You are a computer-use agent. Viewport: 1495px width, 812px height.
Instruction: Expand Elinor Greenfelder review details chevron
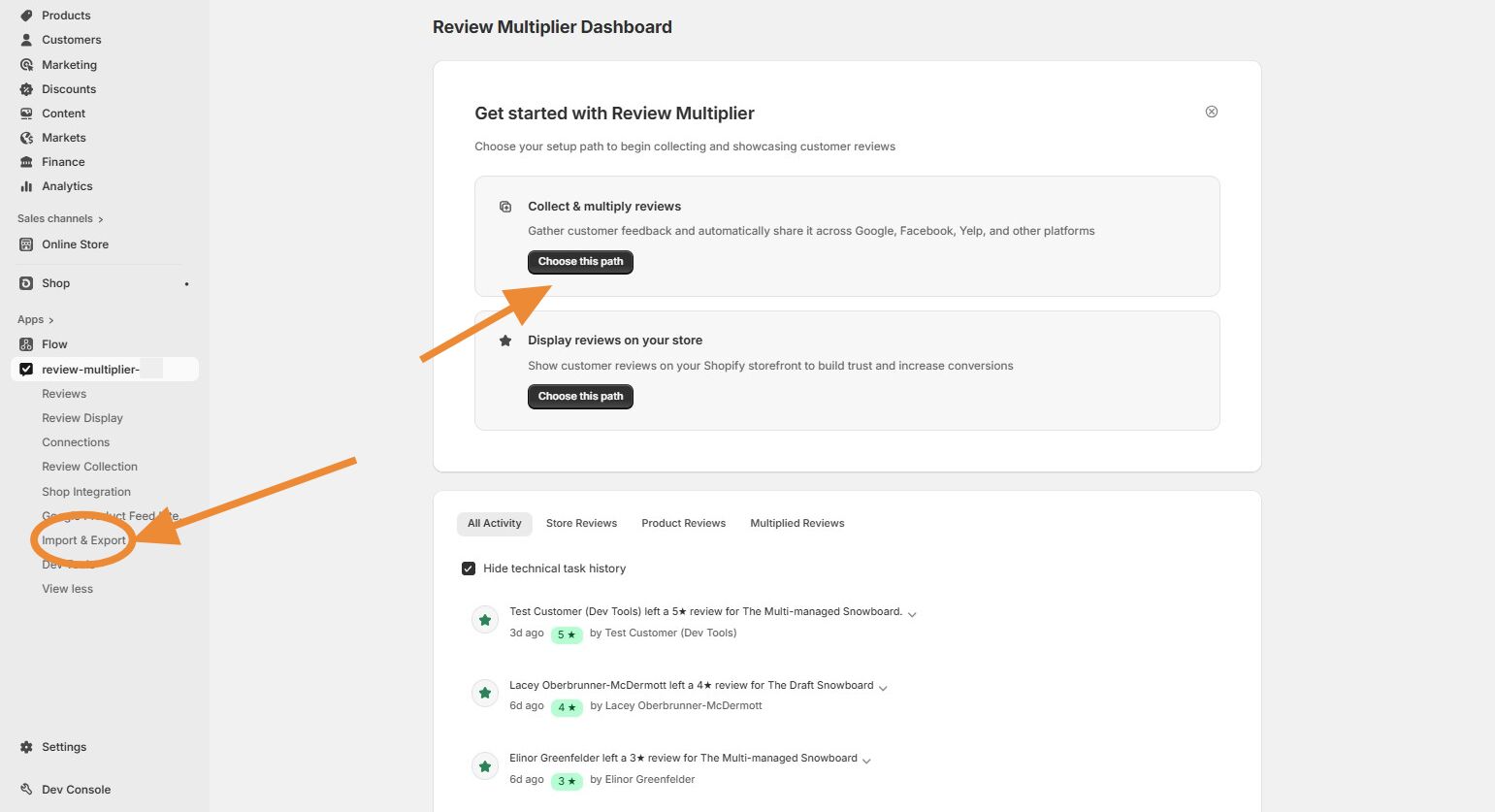[x=866, y=761]
